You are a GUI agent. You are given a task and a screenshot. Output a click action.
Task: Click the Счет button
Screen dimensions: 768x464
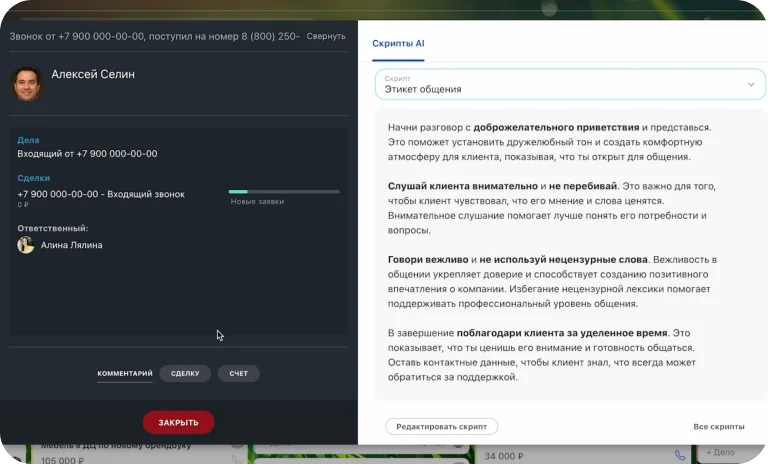(x=238, y=374)
